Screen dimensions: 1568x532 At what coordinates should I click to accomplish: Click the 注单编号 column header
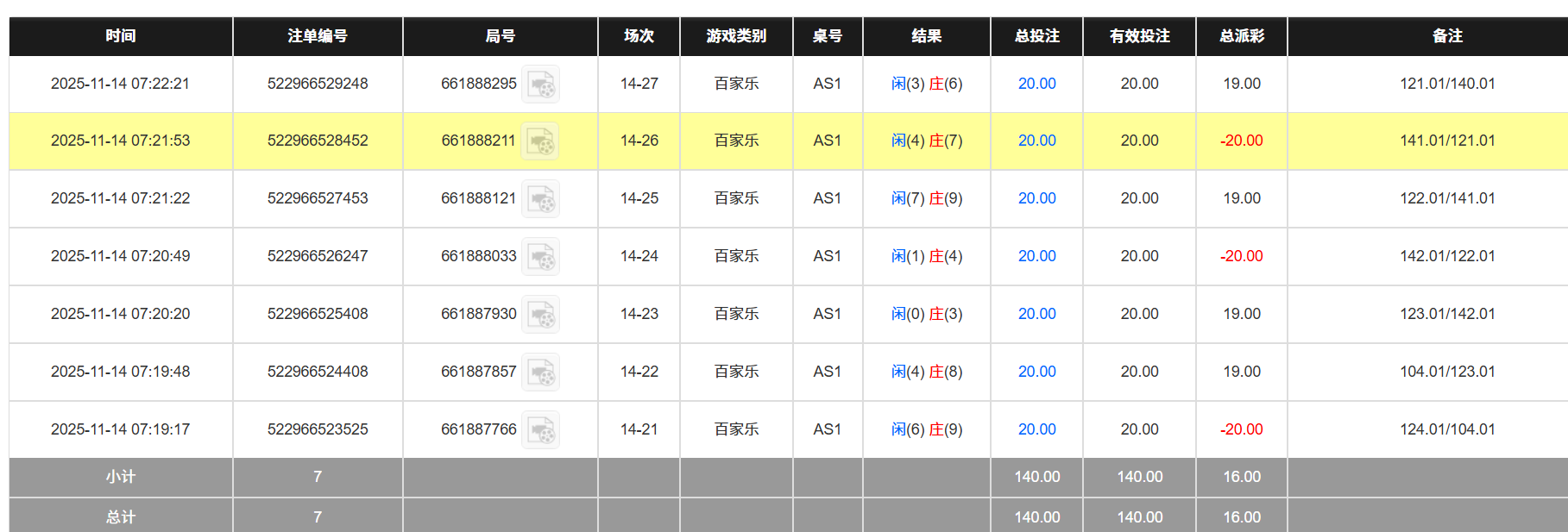tap(318, 36)
